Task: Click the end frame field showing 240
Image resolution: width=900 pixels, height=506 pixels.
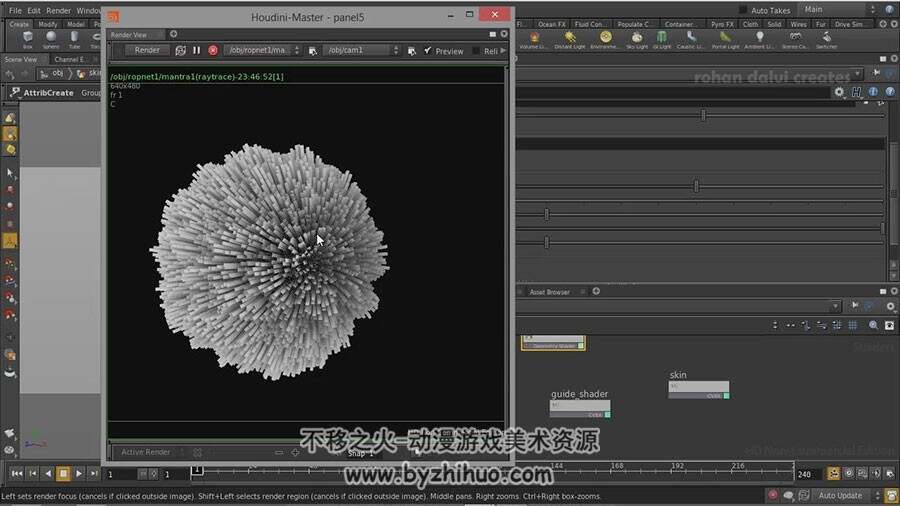Action: click(809, 474)
